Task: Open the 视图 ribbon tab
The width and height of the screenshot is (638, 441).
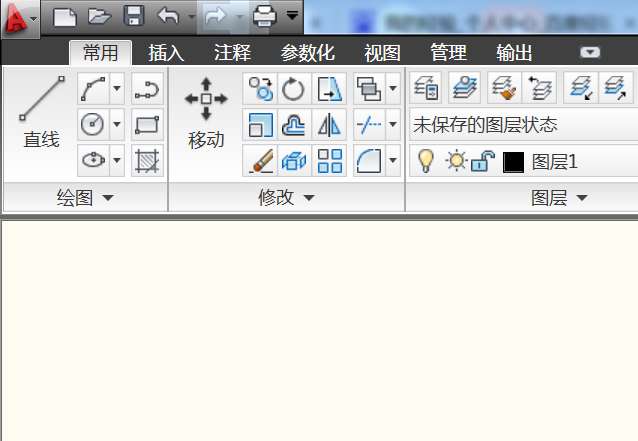Action: click(x=382, y=53)
